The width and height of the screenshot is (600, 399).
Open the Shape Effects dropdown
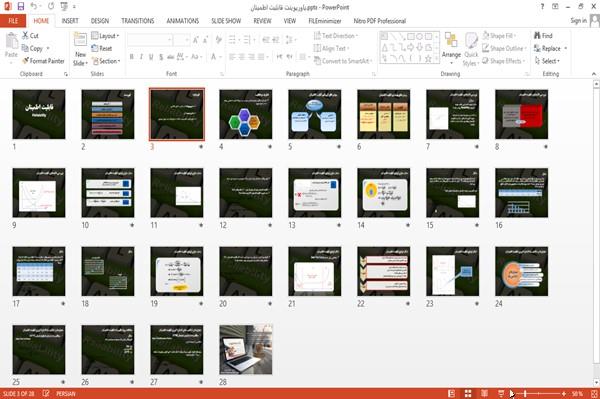[x=504, y=61]
